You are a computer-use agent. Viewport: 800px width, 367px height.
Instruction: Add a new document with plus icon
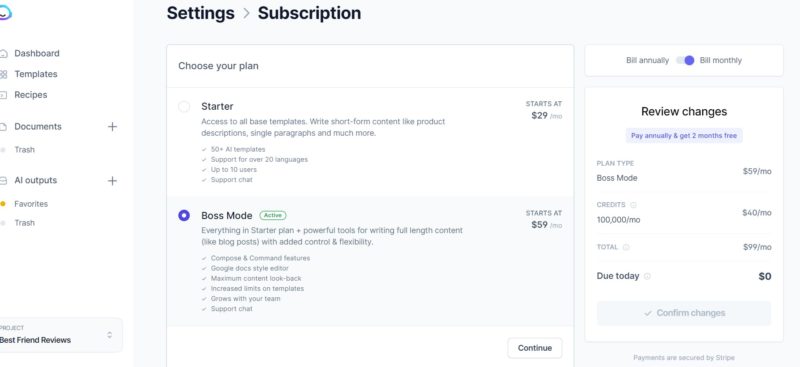pyautogui.click(x=112, y=127)
